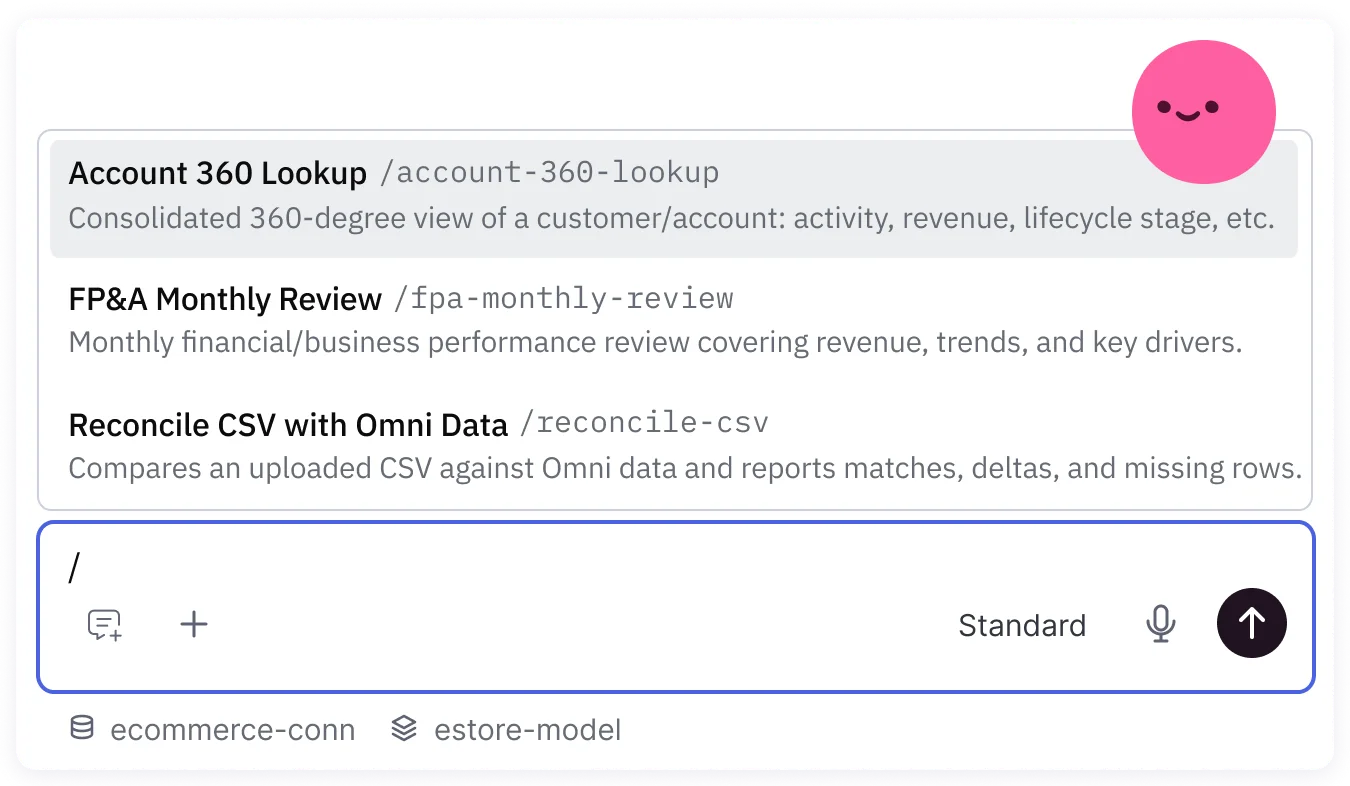Pick Reconcile CSV with Omni Data
This screenshot has width=1350, height=786.
(674, 446)
